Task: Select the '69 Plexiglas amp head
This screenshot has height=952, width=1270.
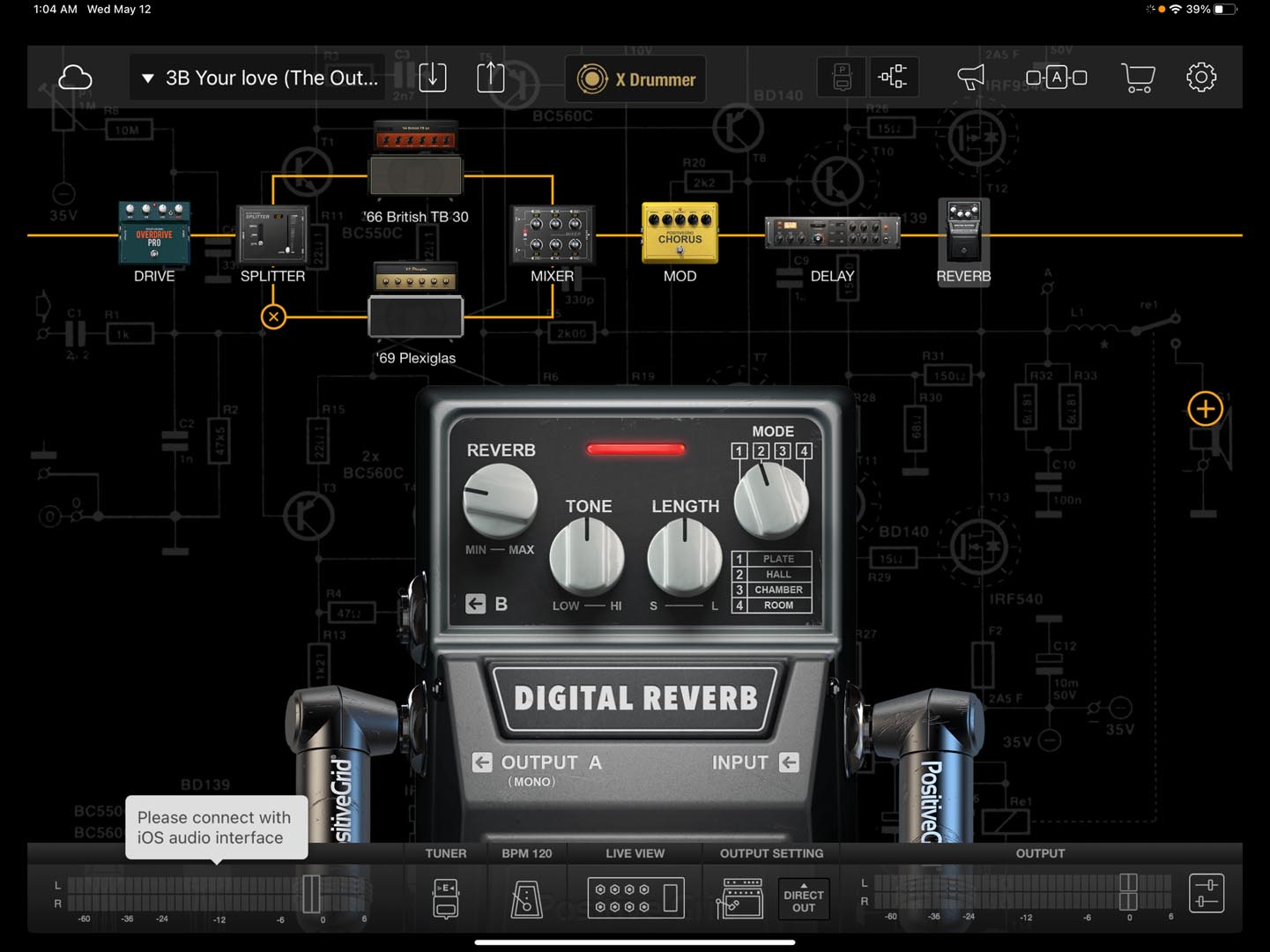Action: coord(416,277)
